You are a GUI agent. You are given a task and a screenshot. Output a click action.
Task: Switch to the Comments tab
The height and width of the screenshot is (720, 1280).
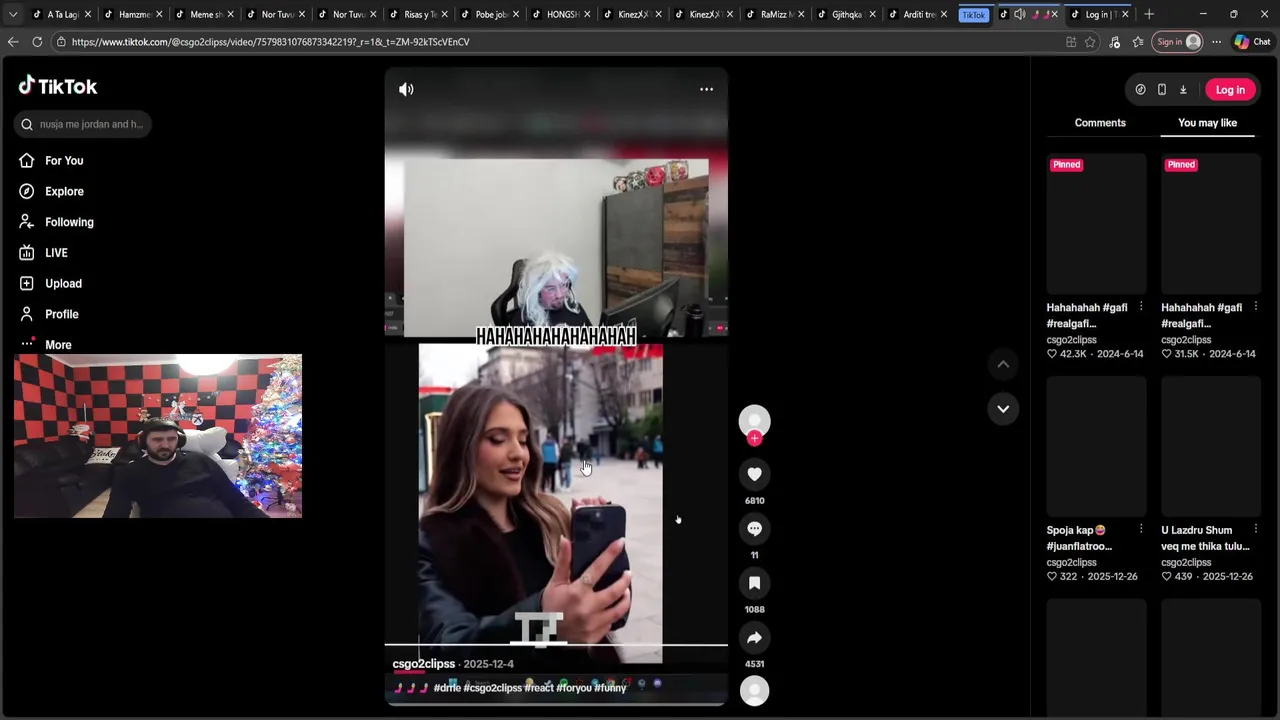1100,123
